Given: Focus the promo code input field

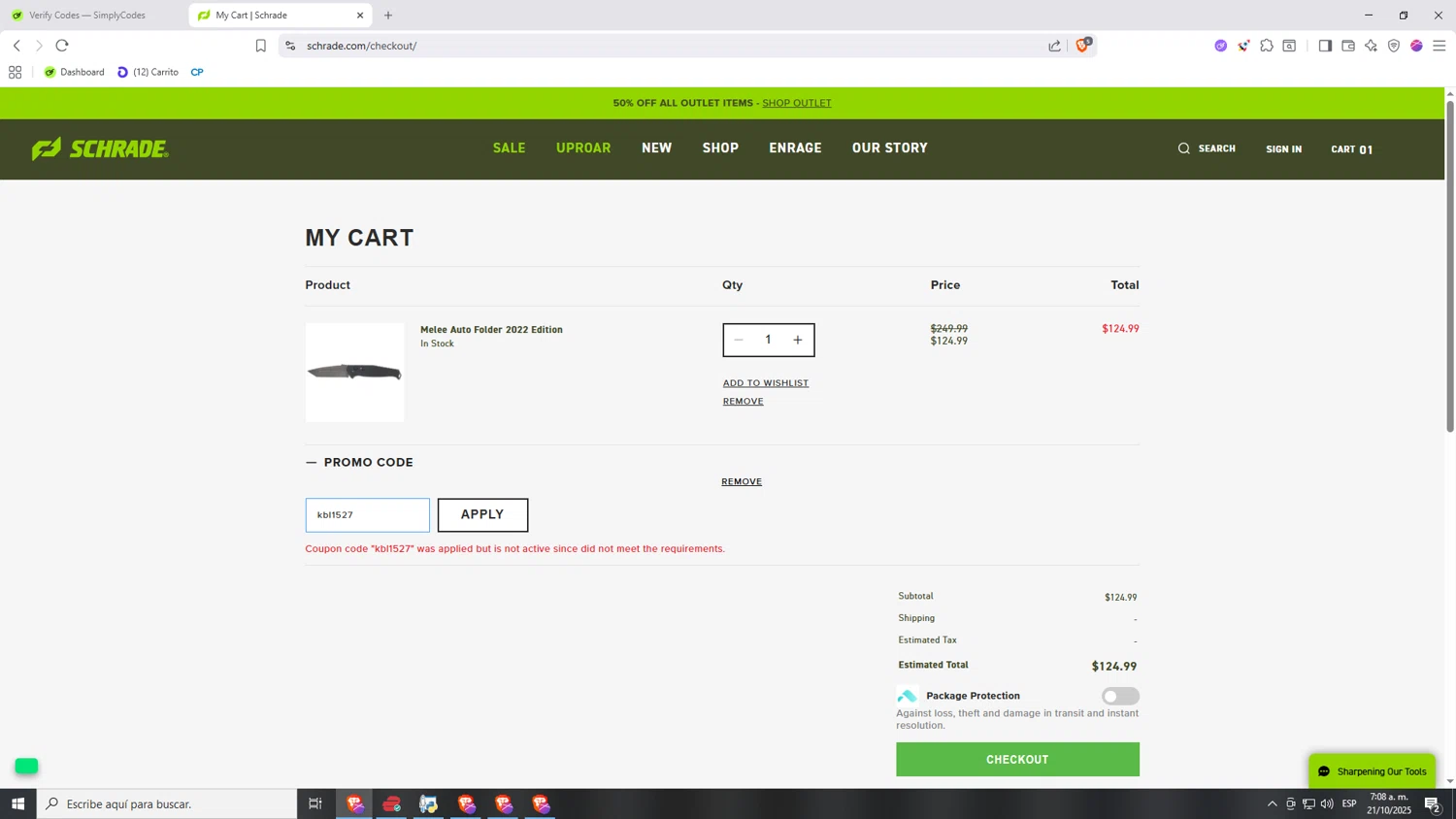Looking at the screenshot, I should (368, 515).
